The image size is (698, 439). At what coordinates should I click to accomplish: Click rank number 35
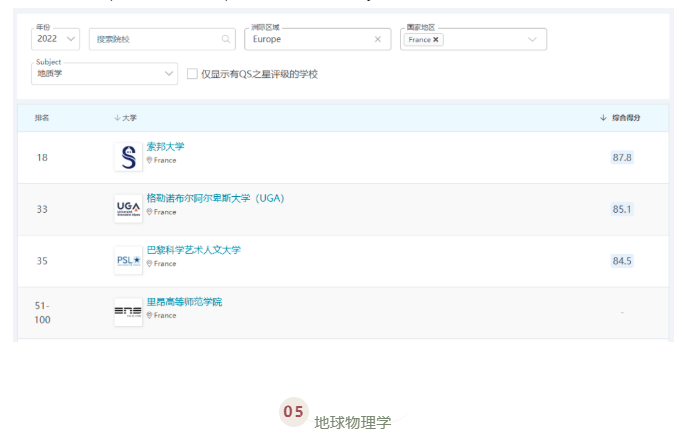click(x=42, y=261)
